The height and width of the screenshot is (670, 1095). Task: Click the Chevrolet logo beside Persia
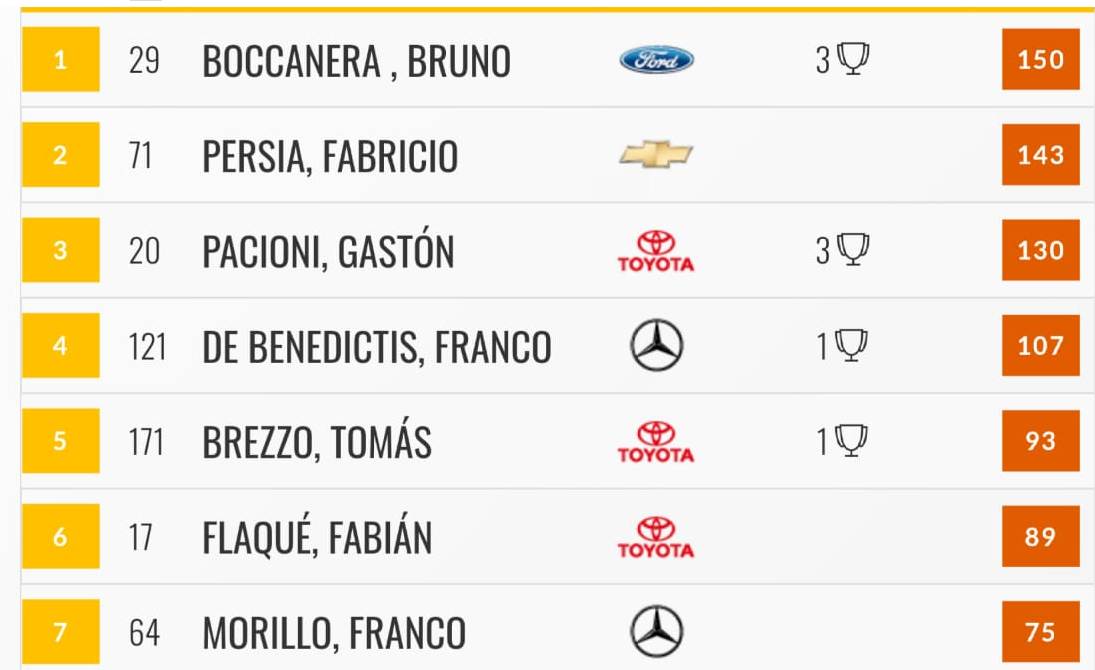[x=656, y=154]
